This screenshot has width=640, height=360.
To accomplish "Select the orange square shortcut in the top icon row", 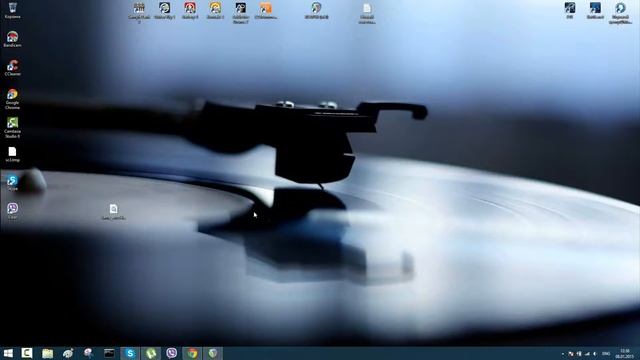I will 266,11.
